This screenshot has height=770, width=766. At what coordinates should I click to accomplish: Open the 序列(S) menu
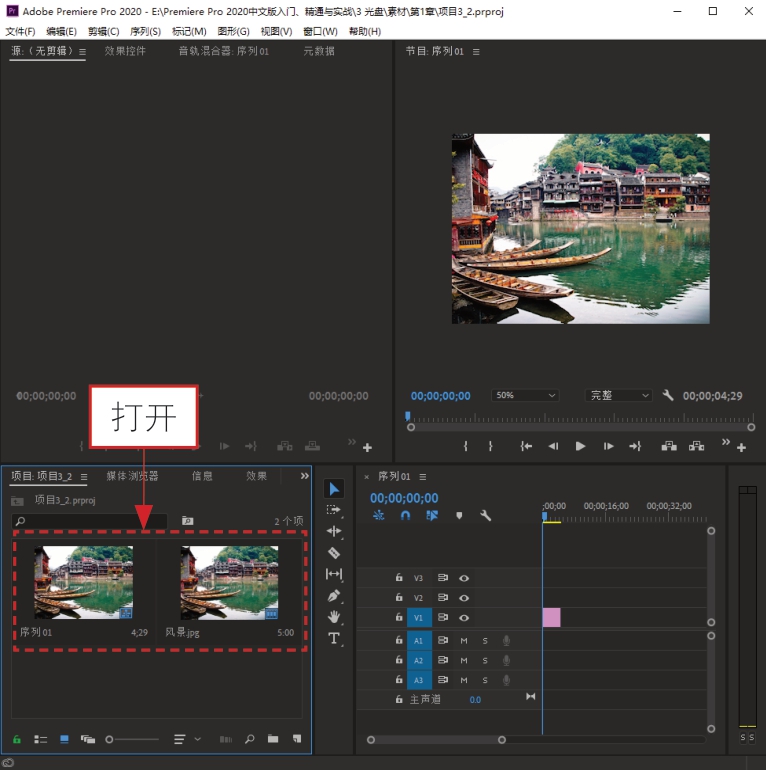click(145, 31)
